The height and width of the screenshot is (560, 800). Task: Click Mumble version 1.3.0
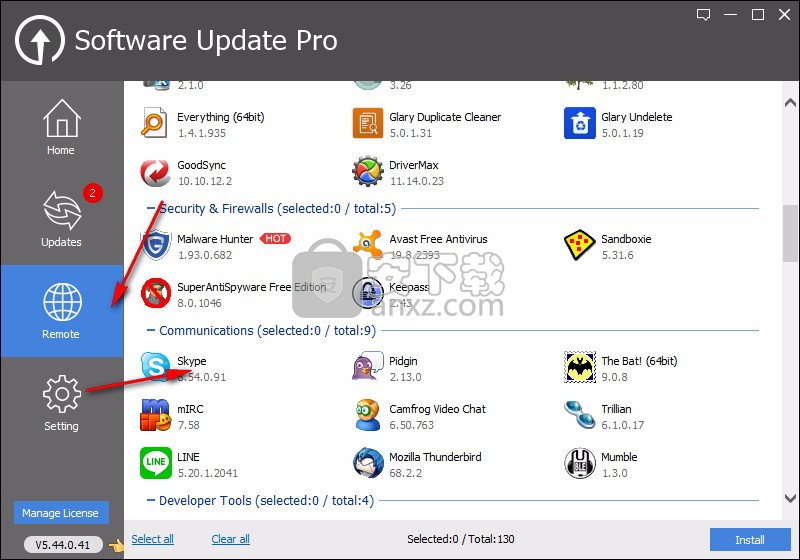tap(614, 473)
